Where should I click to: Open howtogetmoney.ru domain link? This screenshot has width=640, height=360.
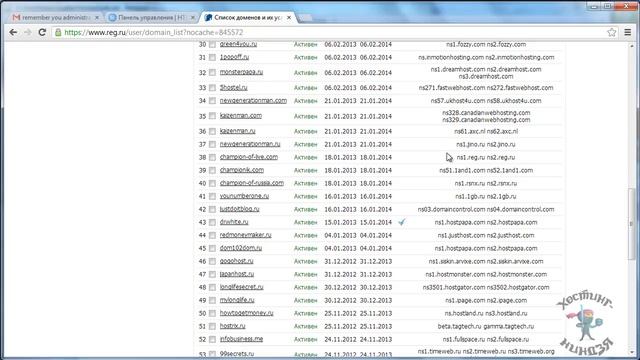point(247,313)
